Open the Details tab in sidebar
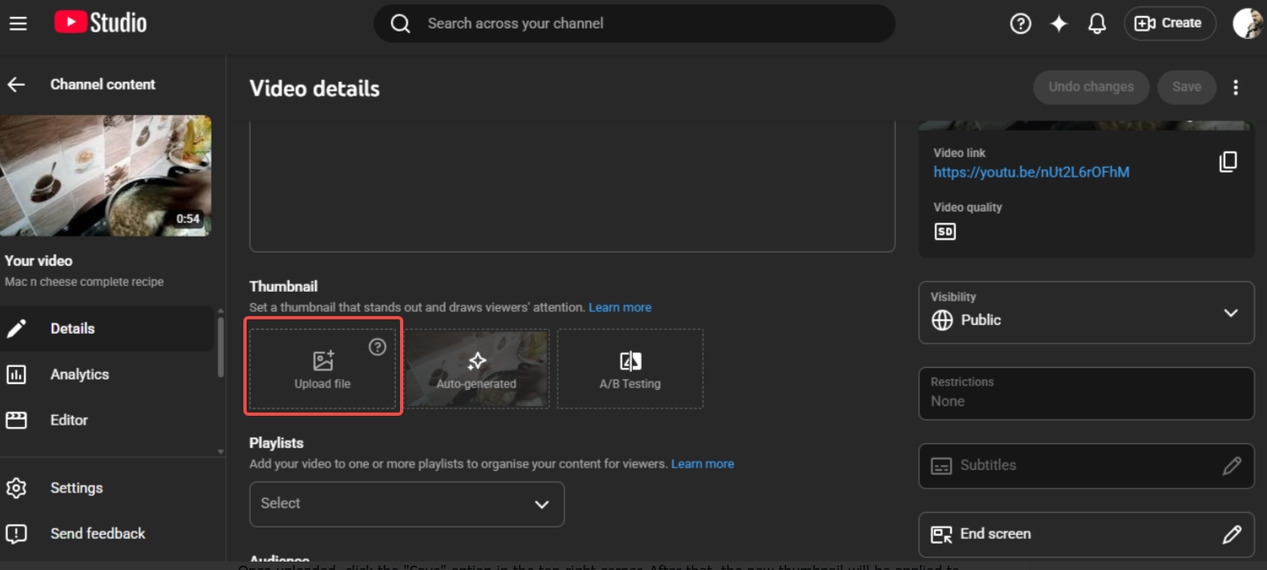The height and width of the screenshot is (570, 1267). 107,328
